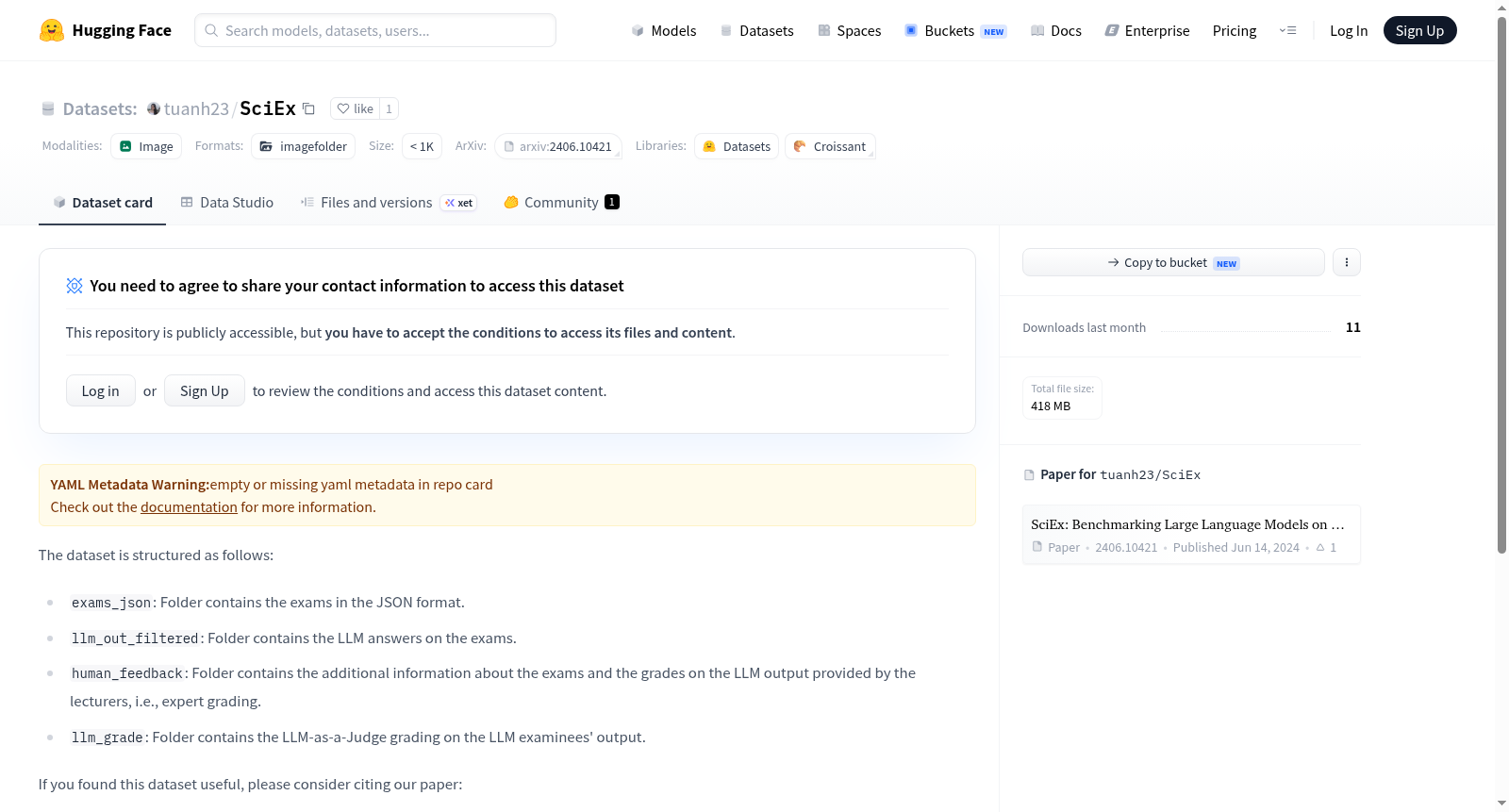Click Sign Up in the access notice
Viewport: 1509px width, 812px height.
pos(205,390)
